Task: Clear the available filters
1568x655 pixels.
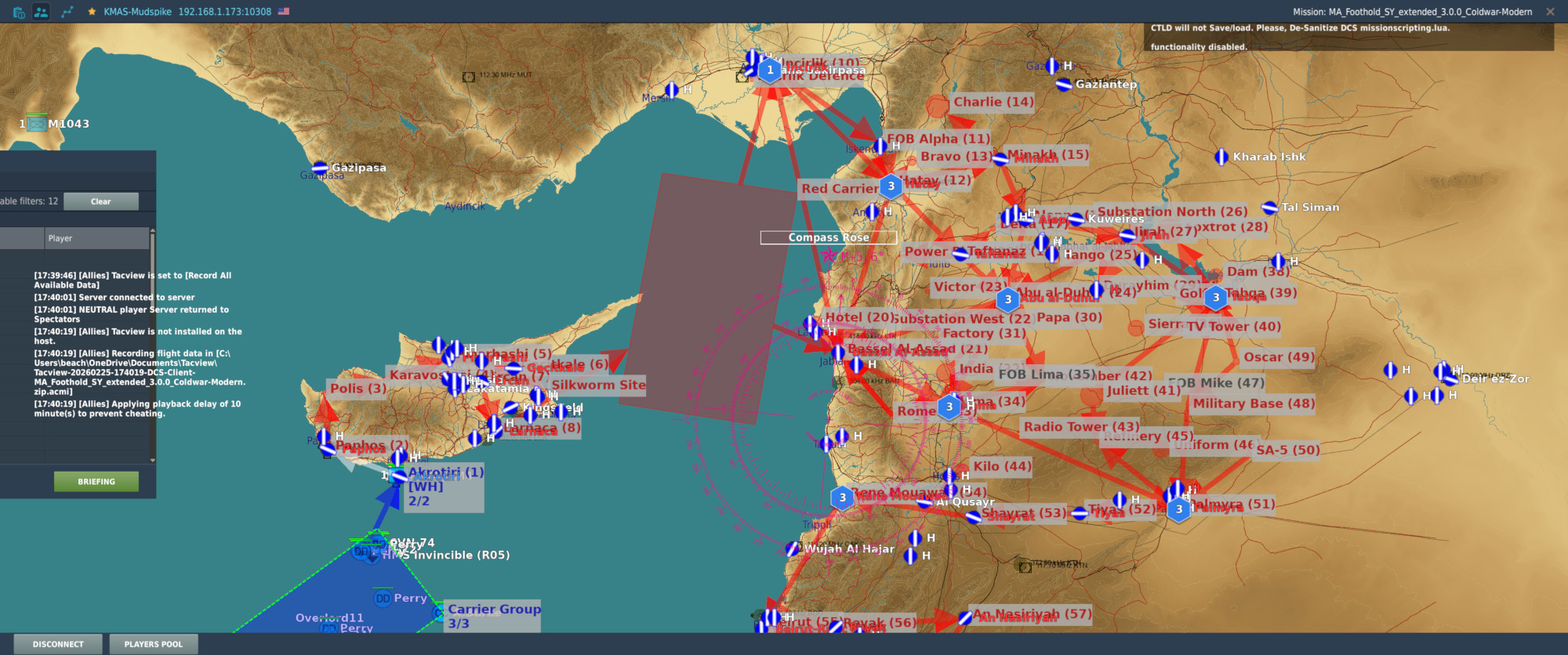Action: tap(100, 201)
